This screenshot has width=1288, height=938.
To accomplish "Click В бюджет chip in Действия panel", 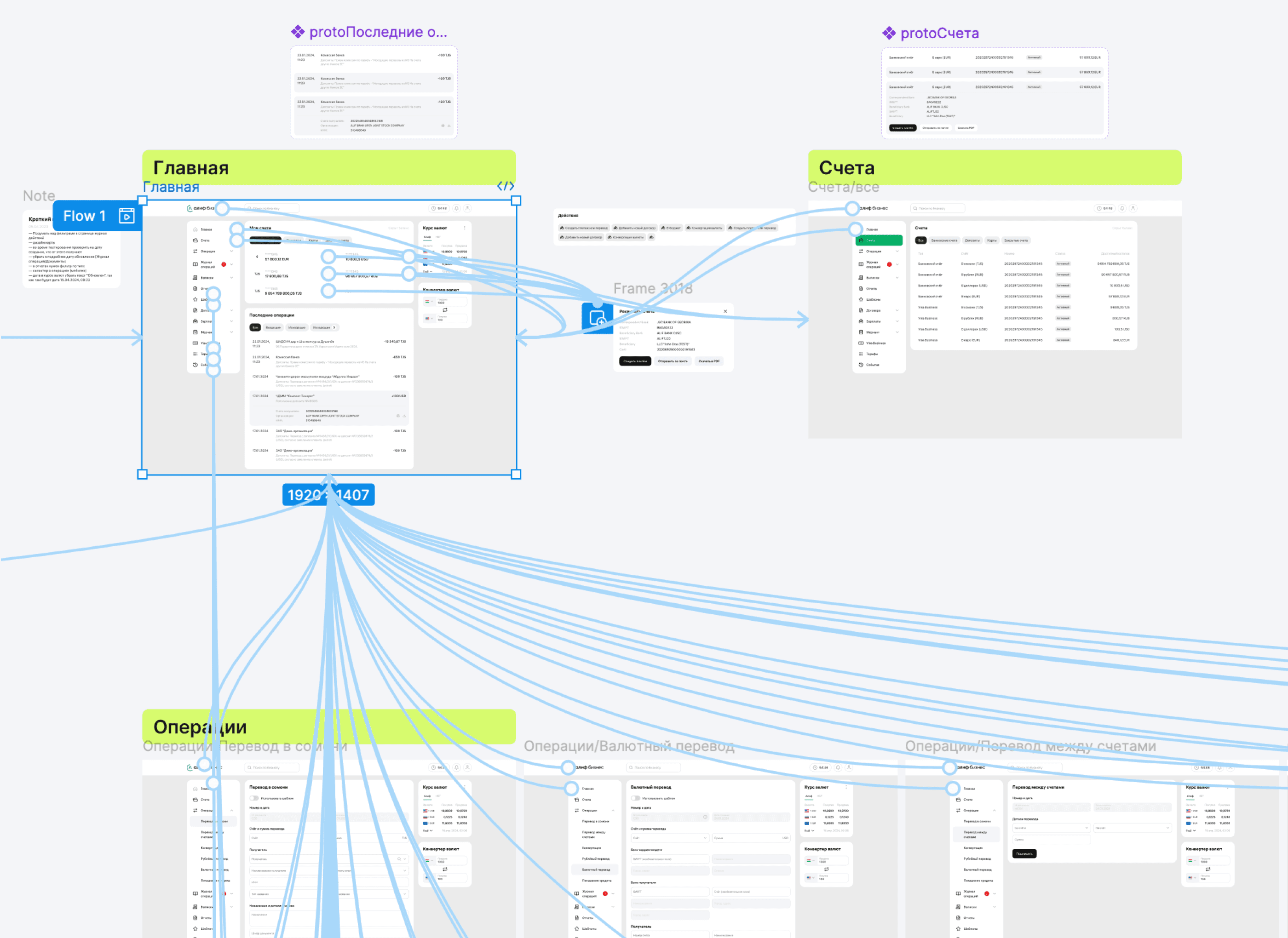I will coord(671,228).
